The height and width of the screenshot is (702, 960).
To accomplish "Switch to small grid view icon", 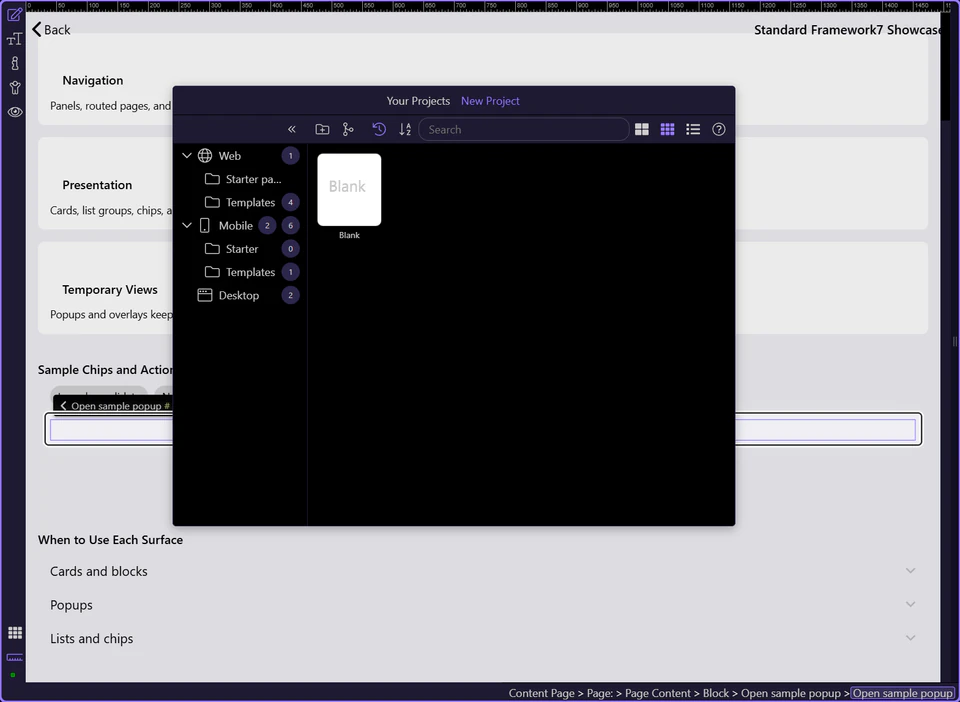I will coord(667,129).
